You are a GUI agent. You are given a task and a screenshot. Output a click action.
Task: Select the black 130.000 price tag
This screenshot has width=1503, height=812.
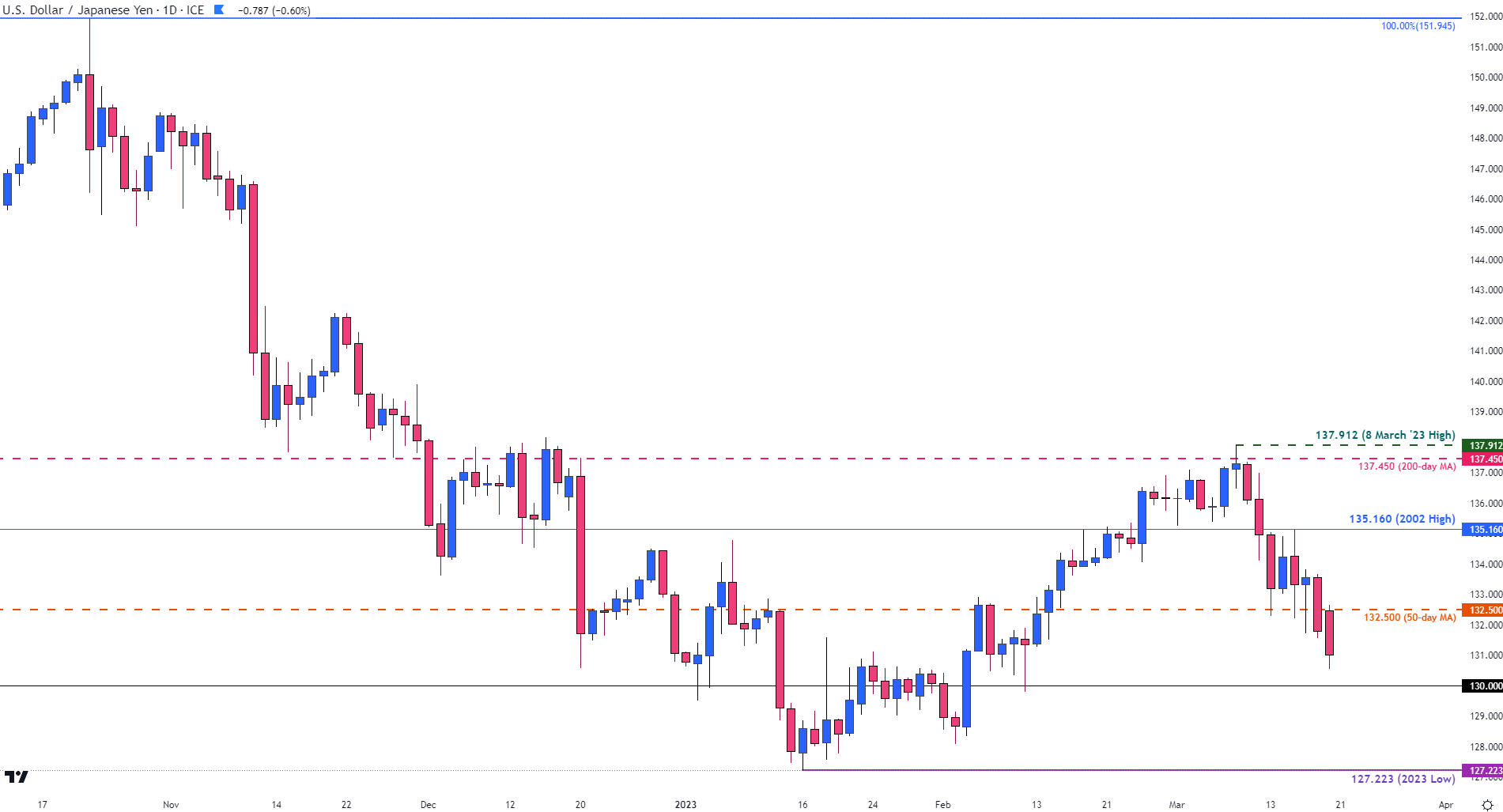[1482, 685]
